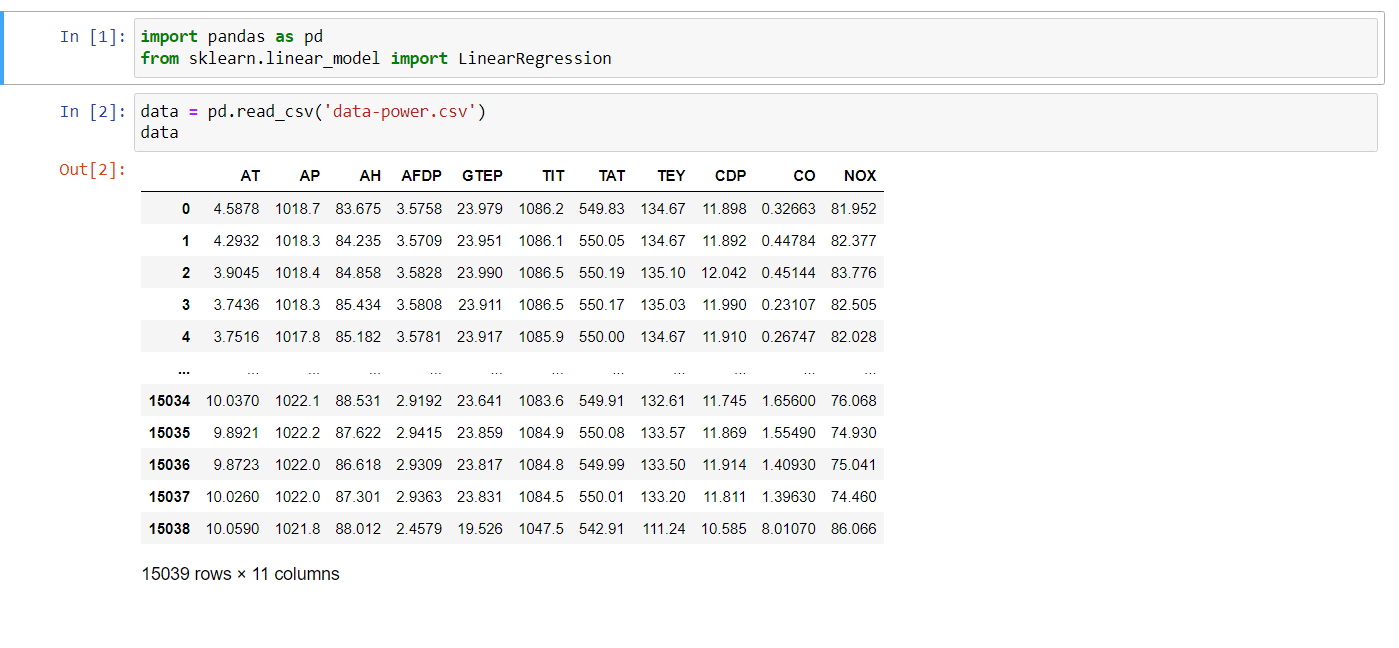Click the NOX value 76.068
Screen dimensions: 1399x648
click(854, 401)
